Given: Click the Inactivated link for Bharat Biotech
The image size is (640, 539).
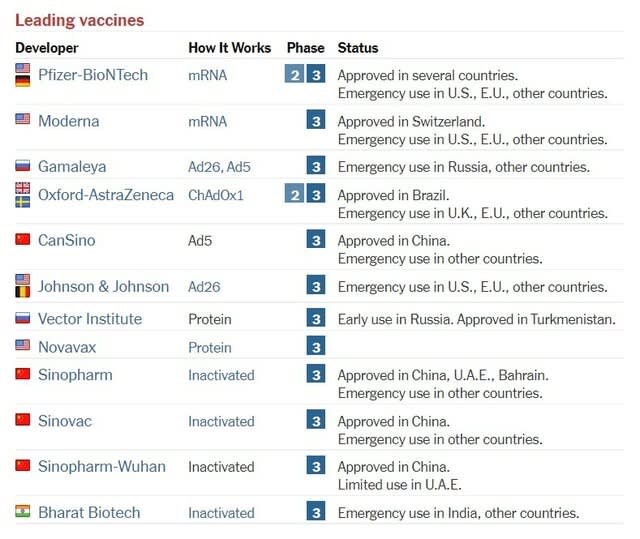Looking at the screenshot, I should (x=221, y=513).
